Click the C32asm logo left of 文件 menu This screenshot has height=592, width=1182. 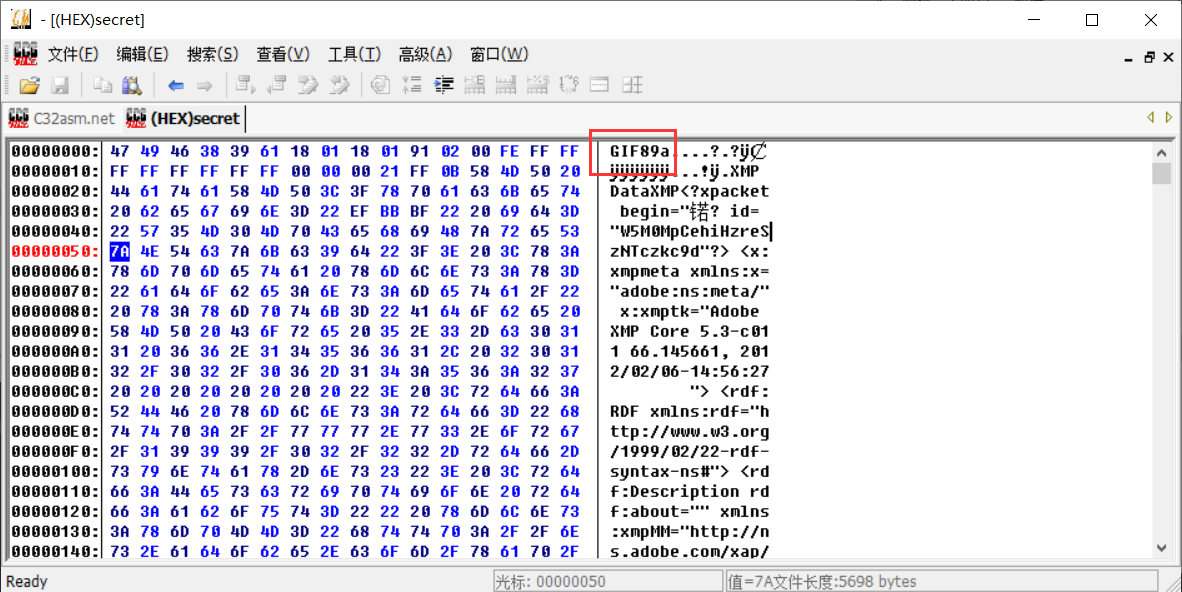(x=26, y=54)
